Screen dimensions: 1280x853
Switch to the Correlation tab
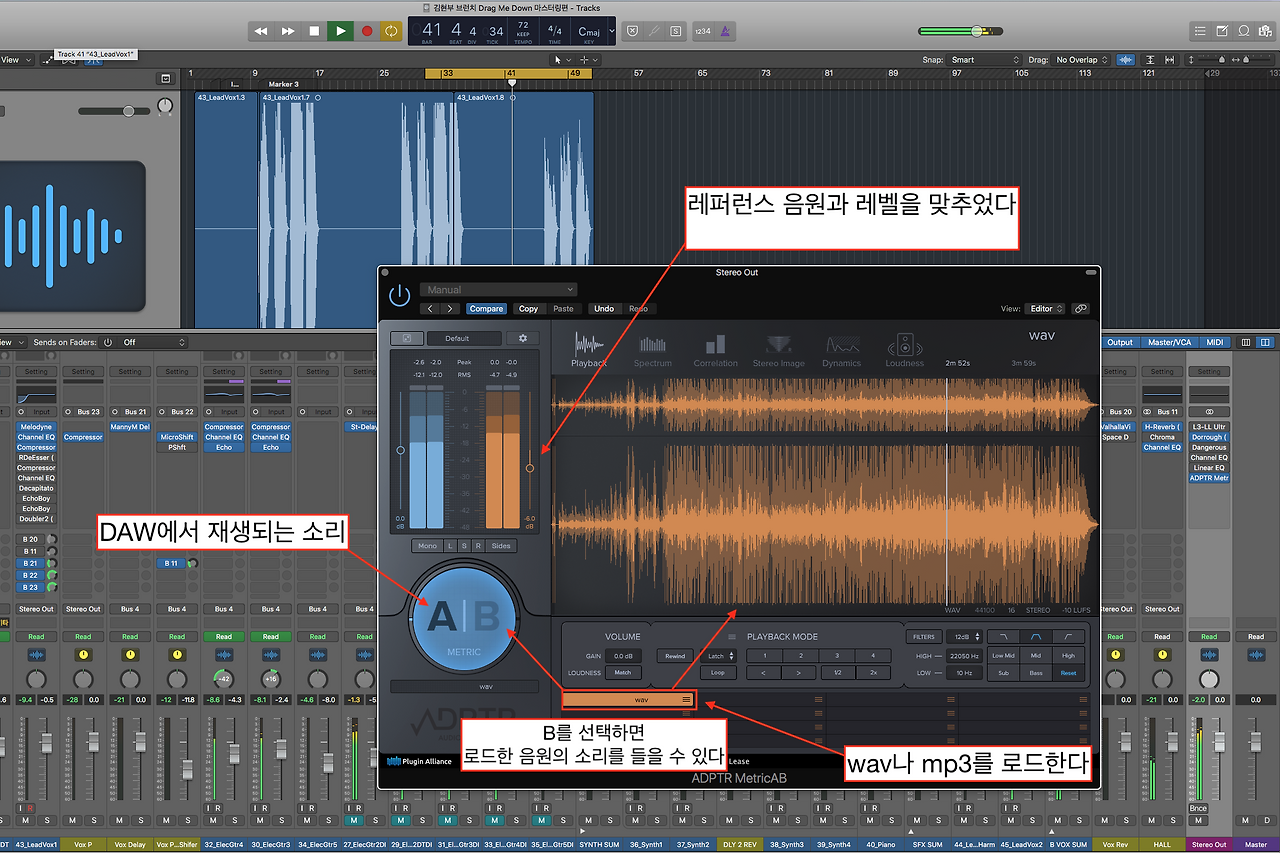click(x=716, y=350)
